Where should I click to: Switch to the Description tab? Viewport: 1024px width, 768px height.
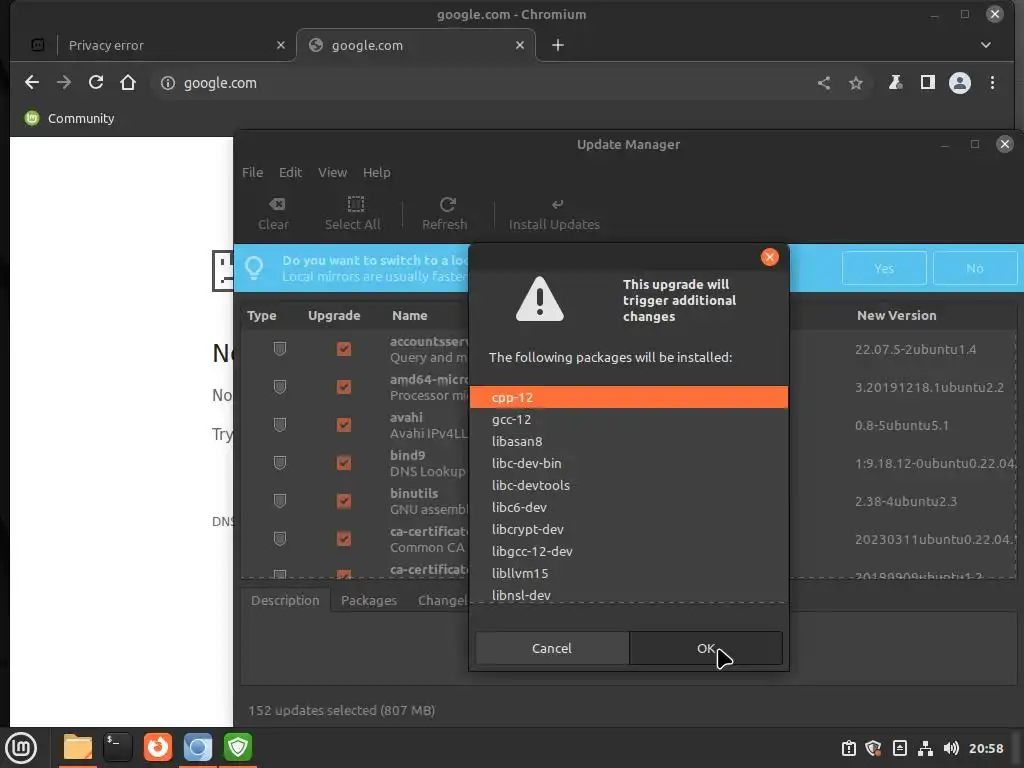click(285, 600)
